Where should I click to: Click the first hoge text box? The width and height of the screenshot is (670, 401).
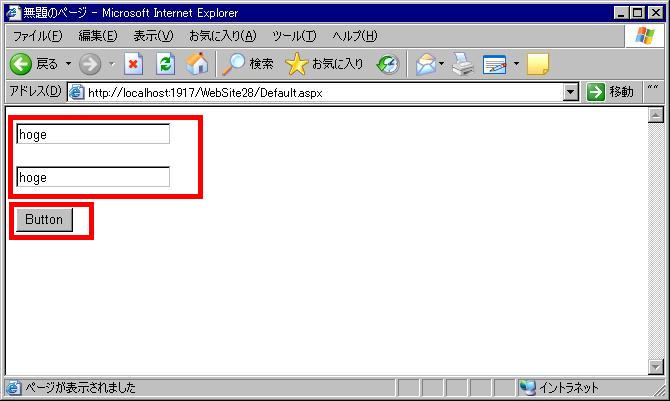(93, 134)
